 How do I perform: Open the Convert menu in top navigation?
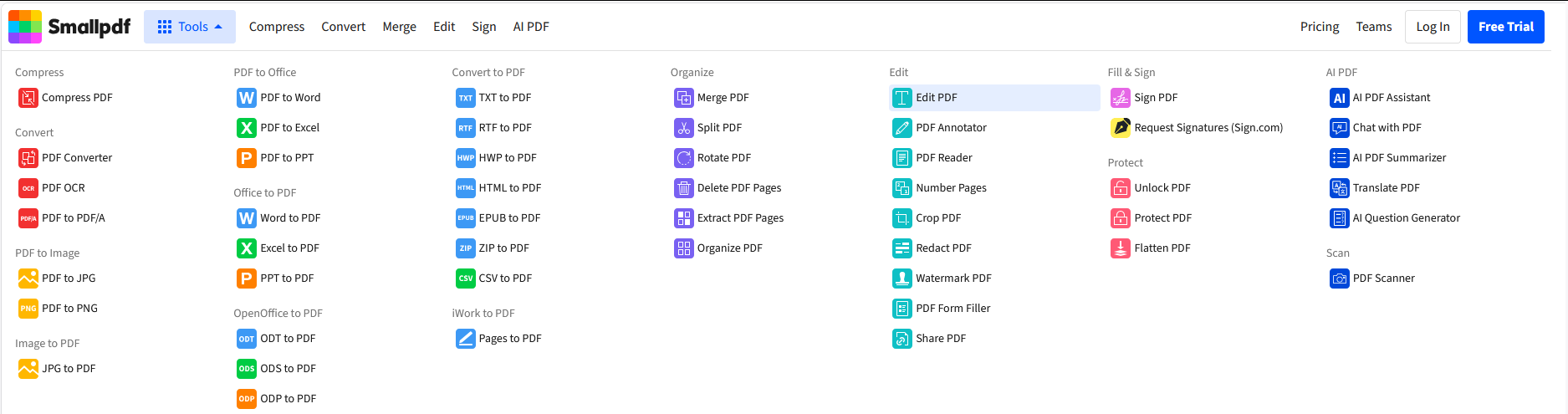(344, 27)
